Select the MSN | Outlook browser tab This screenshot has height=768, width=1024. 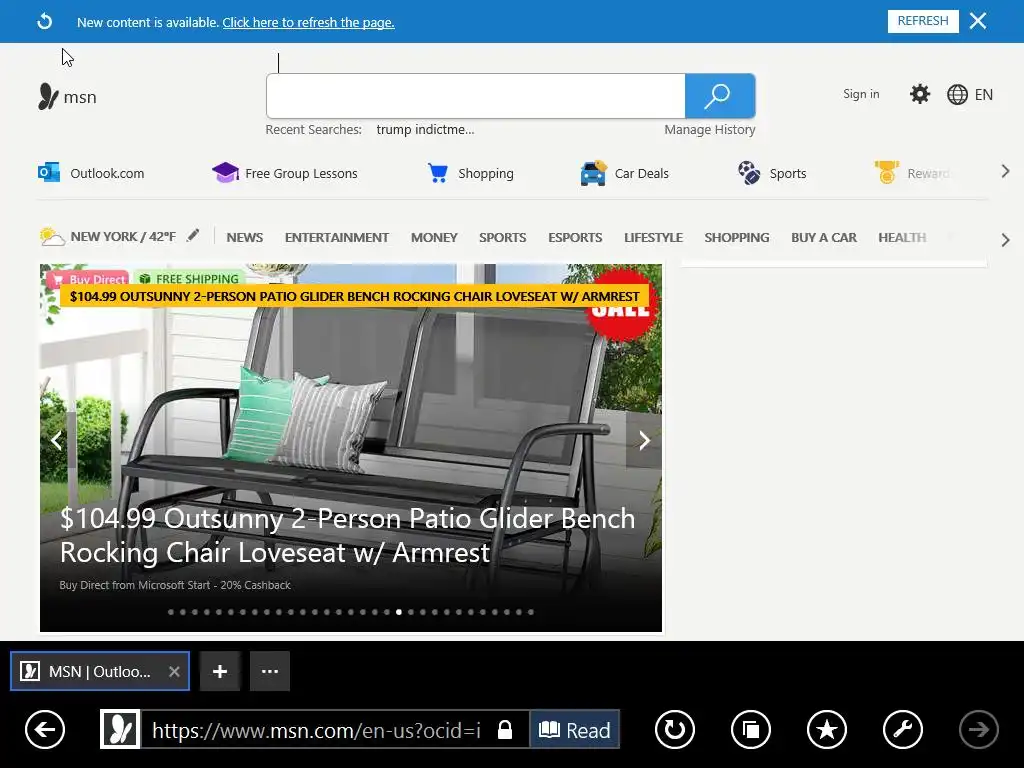click(x=100, y=671)
